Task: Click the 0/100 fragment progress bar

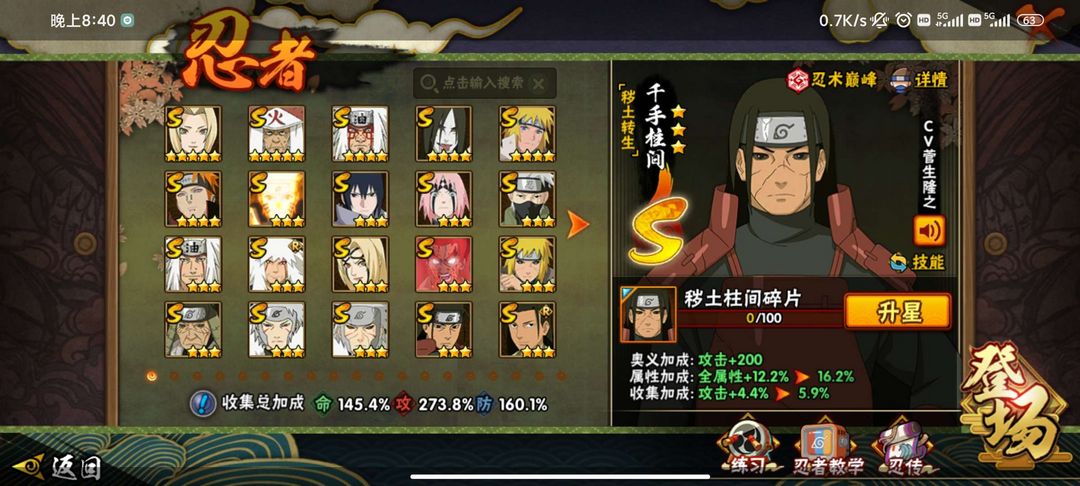Action: [762, 319]
